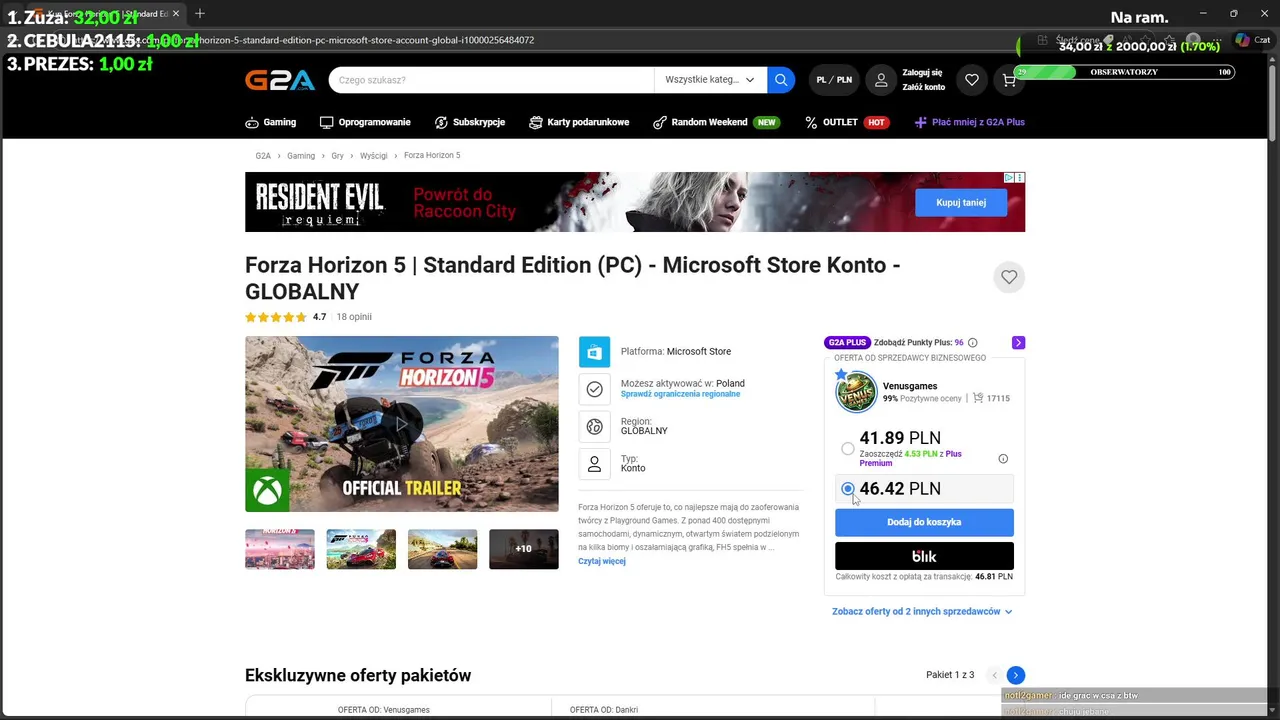Pay with the blik button
1280x720 pixels.
click(924, 556)
